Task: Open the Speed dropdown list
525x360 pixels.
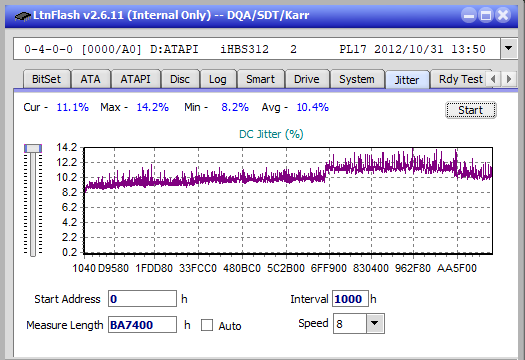Action: coord(375,323)
